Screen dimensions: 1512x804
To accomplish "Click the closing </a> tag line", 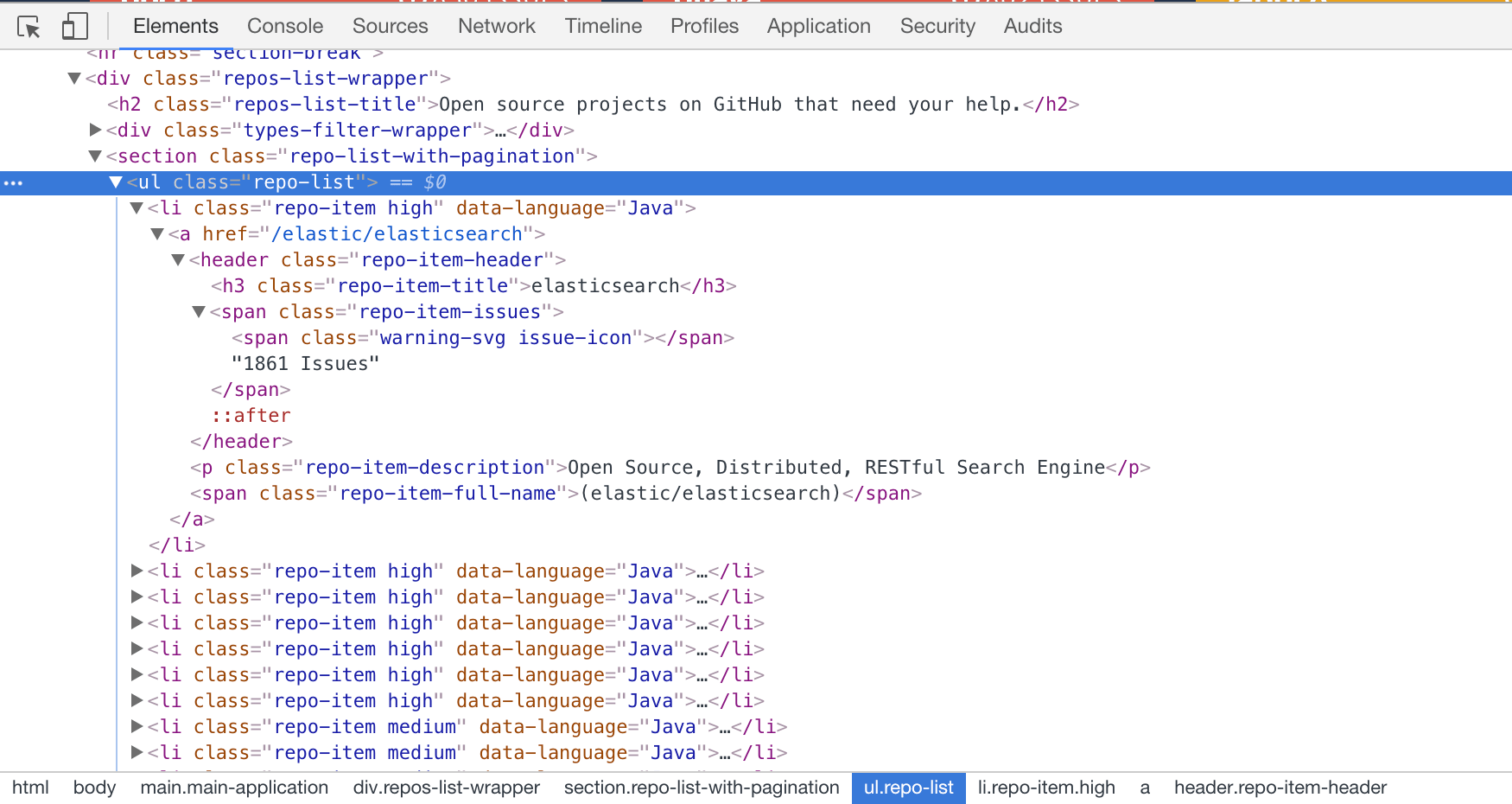I will [192, 520].
